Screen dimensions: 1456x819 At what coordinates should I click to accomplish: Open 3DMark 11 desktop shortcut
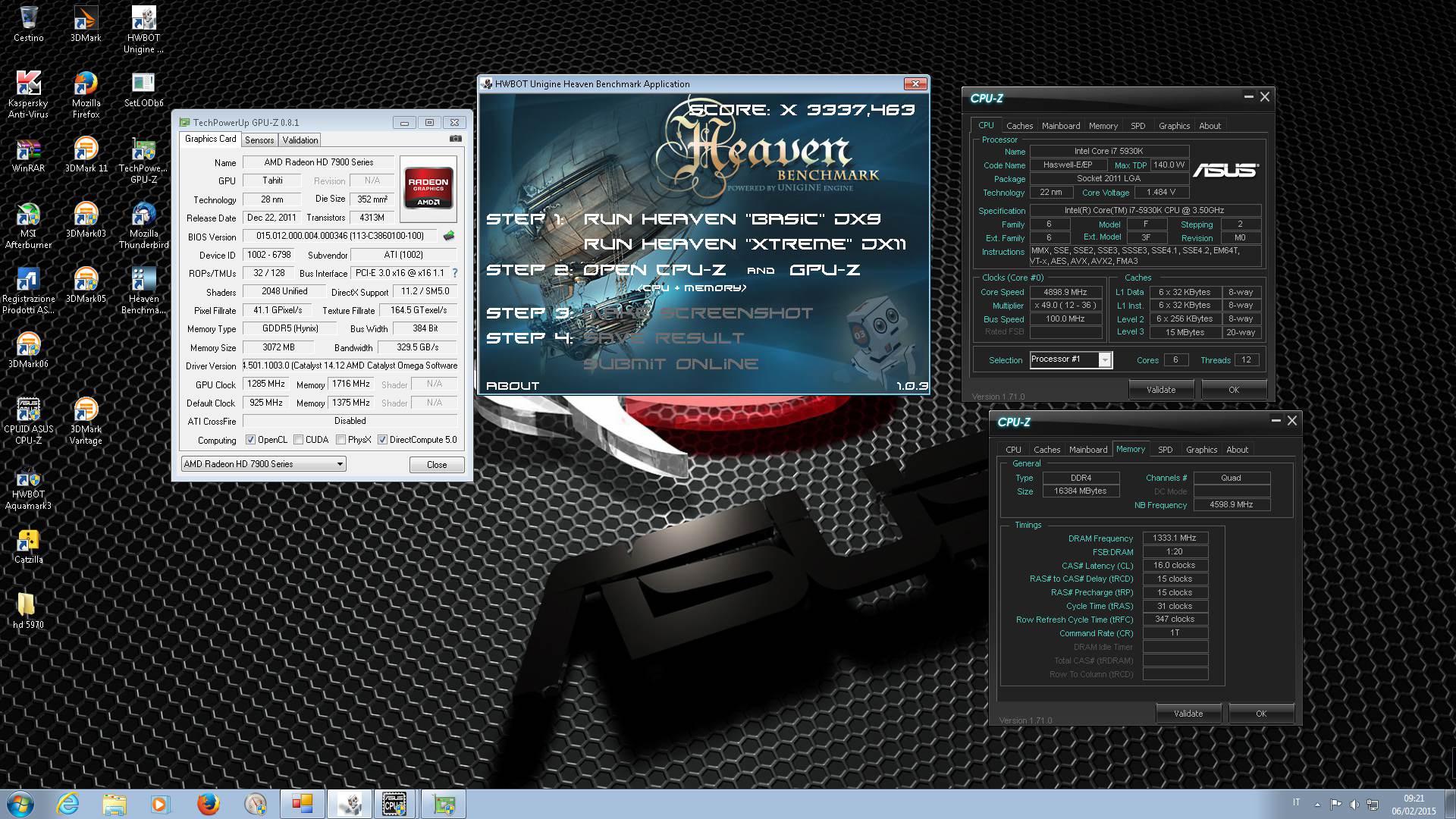click(86, 155)
